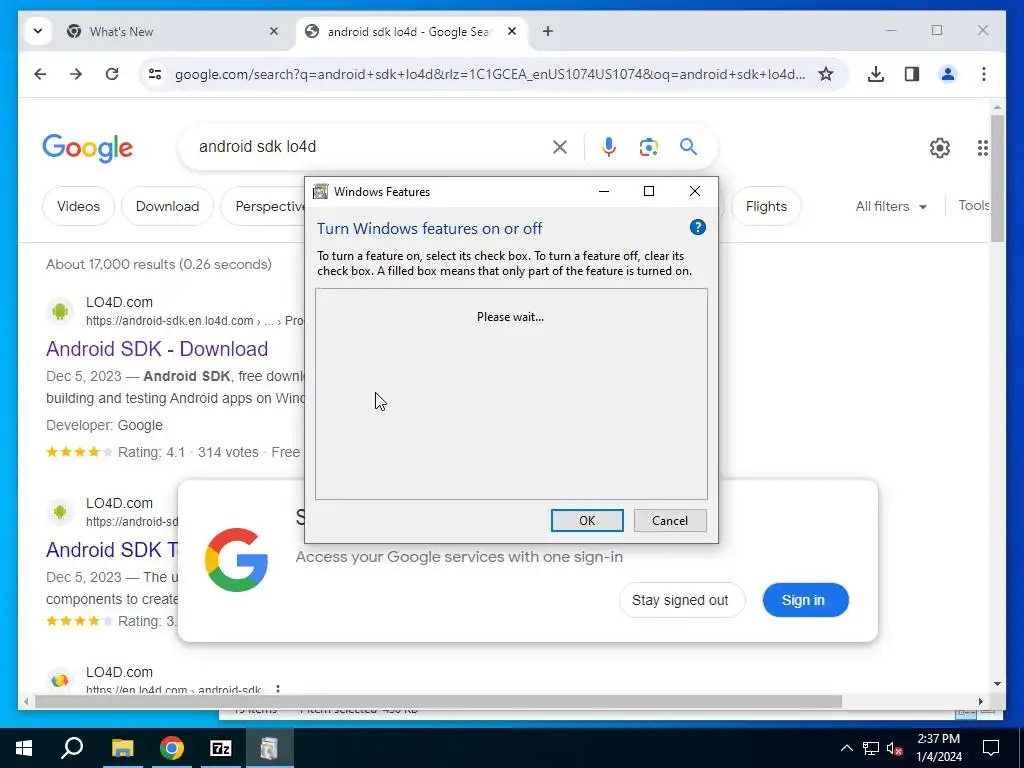This screenshot has height=768, width=1024.
Task: Open Google apps grid
Action: click(x=982, y=148)
